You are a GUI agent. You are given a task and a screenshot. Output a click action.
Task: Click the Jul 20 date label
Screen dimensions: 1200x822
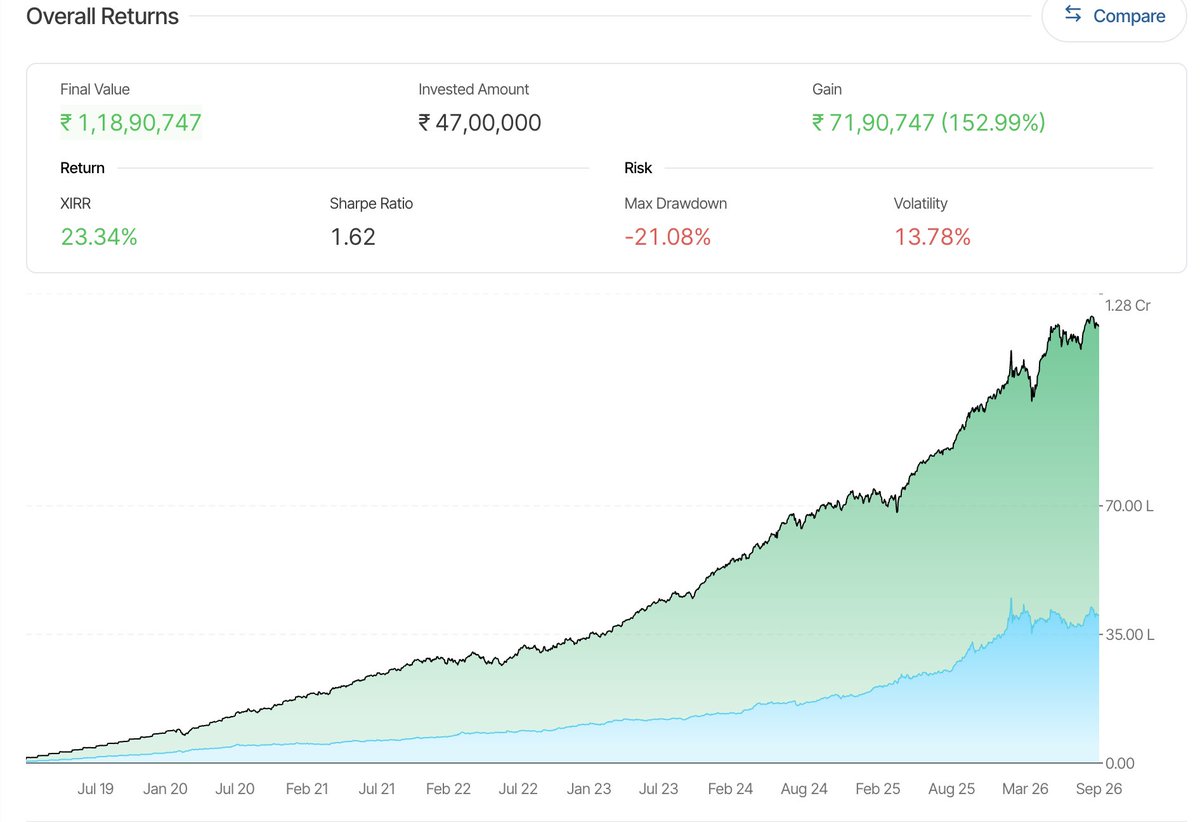(x=234, y=789)
